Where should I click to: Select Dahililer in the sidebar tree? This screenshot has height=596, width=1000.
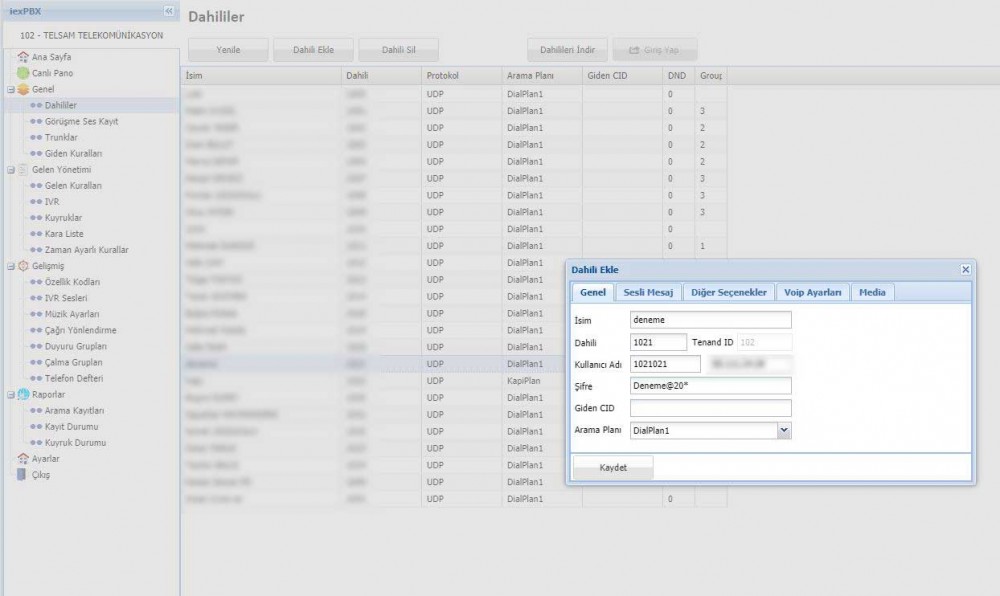(61, 105)
